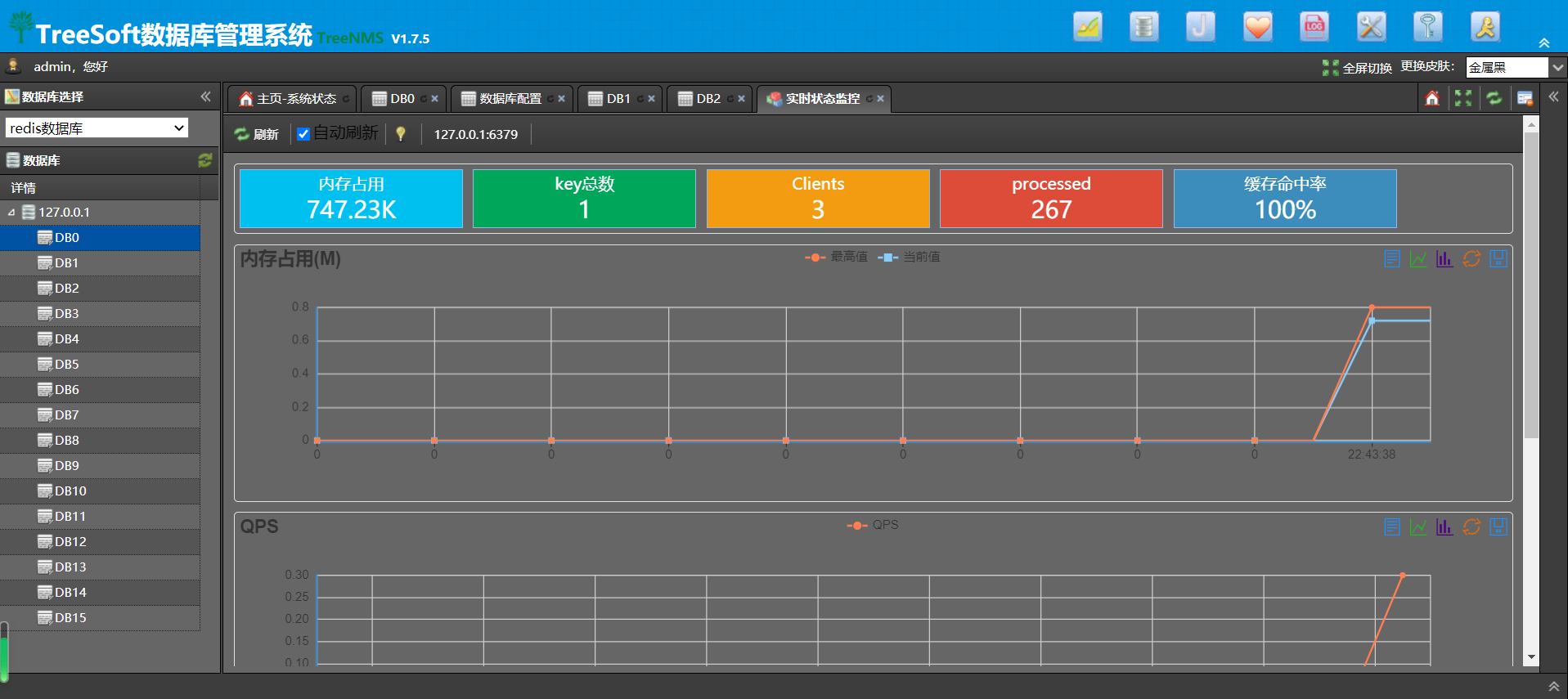Toggle the 自动刷新 checkbox
This screenshot has width=1568, height=699.
(x=303, y=134)
